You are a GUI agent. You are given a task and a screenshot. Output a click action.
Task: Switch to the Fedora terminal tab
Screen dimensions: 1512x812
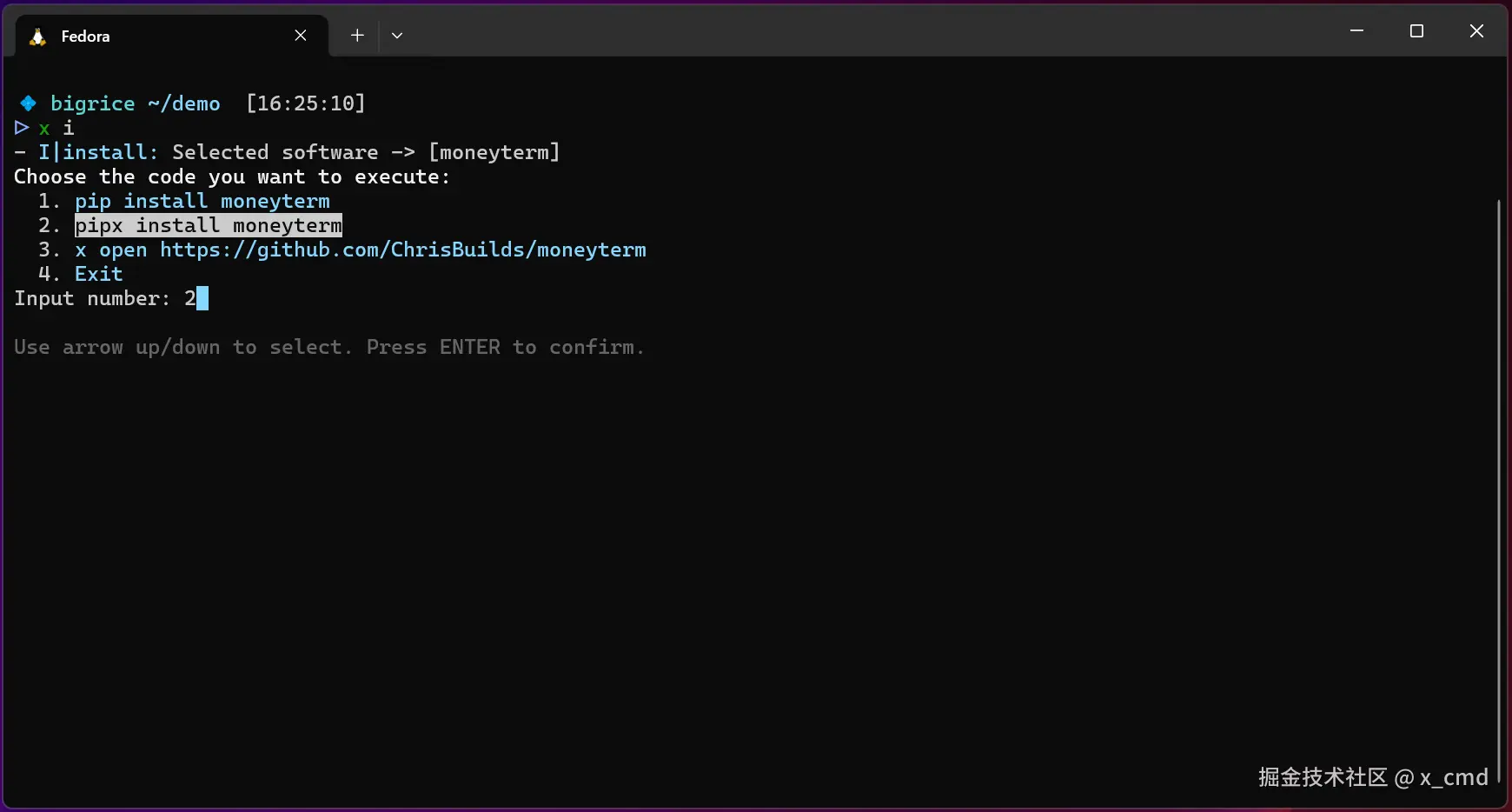coord(172,36)
